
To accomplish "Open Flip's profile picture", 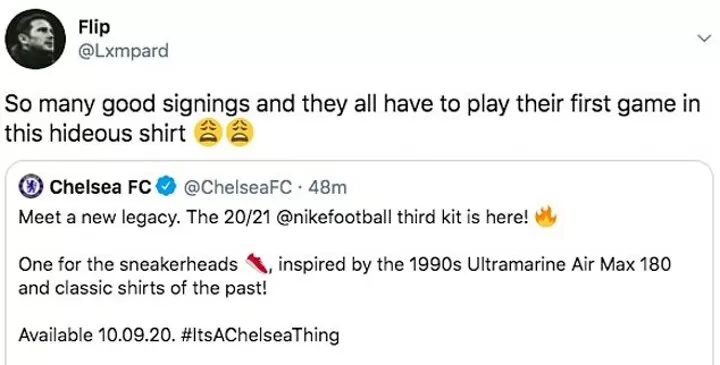I will click(35, 39).
